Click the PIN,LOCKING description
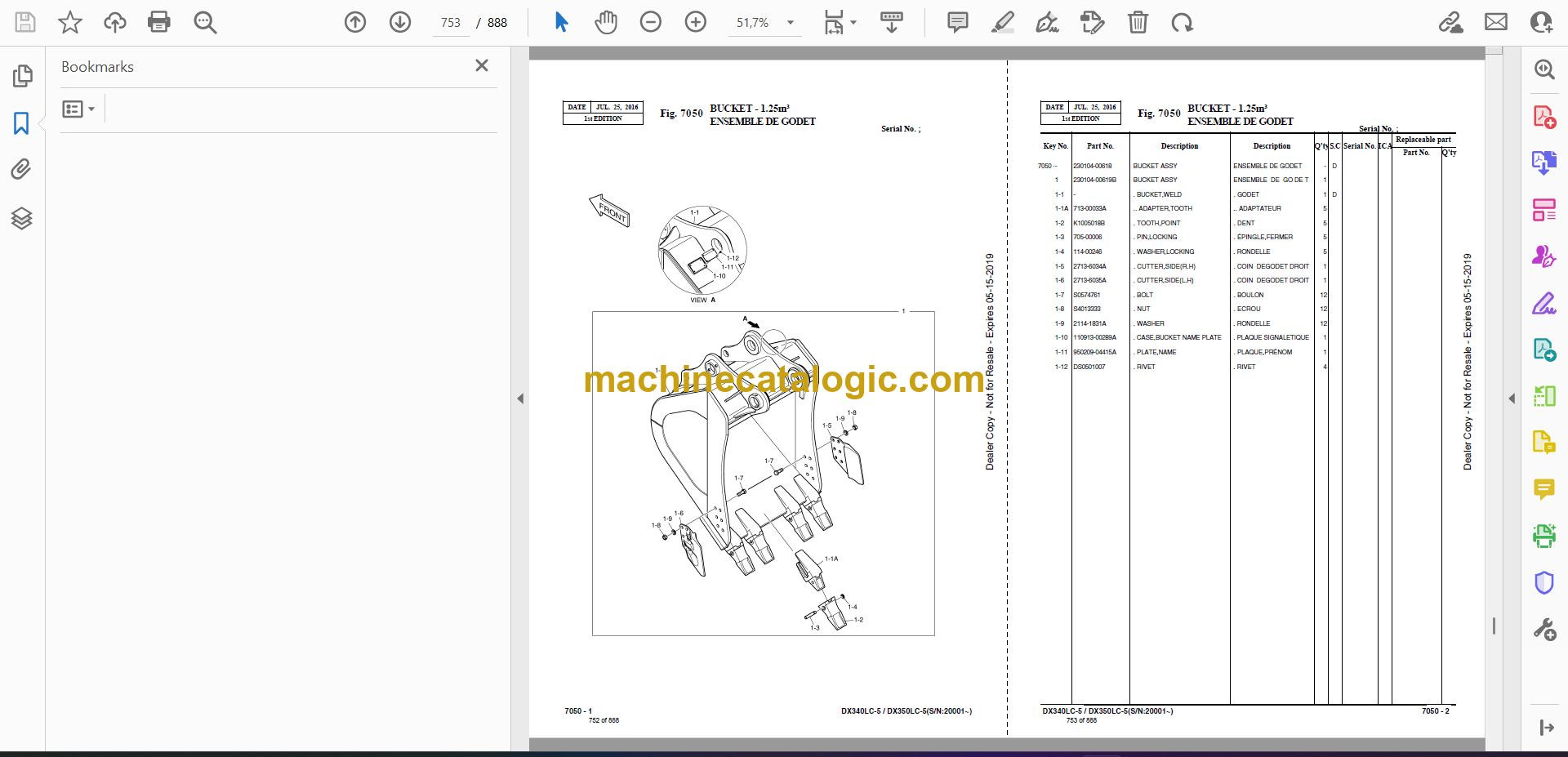 tap(1156, 237)
